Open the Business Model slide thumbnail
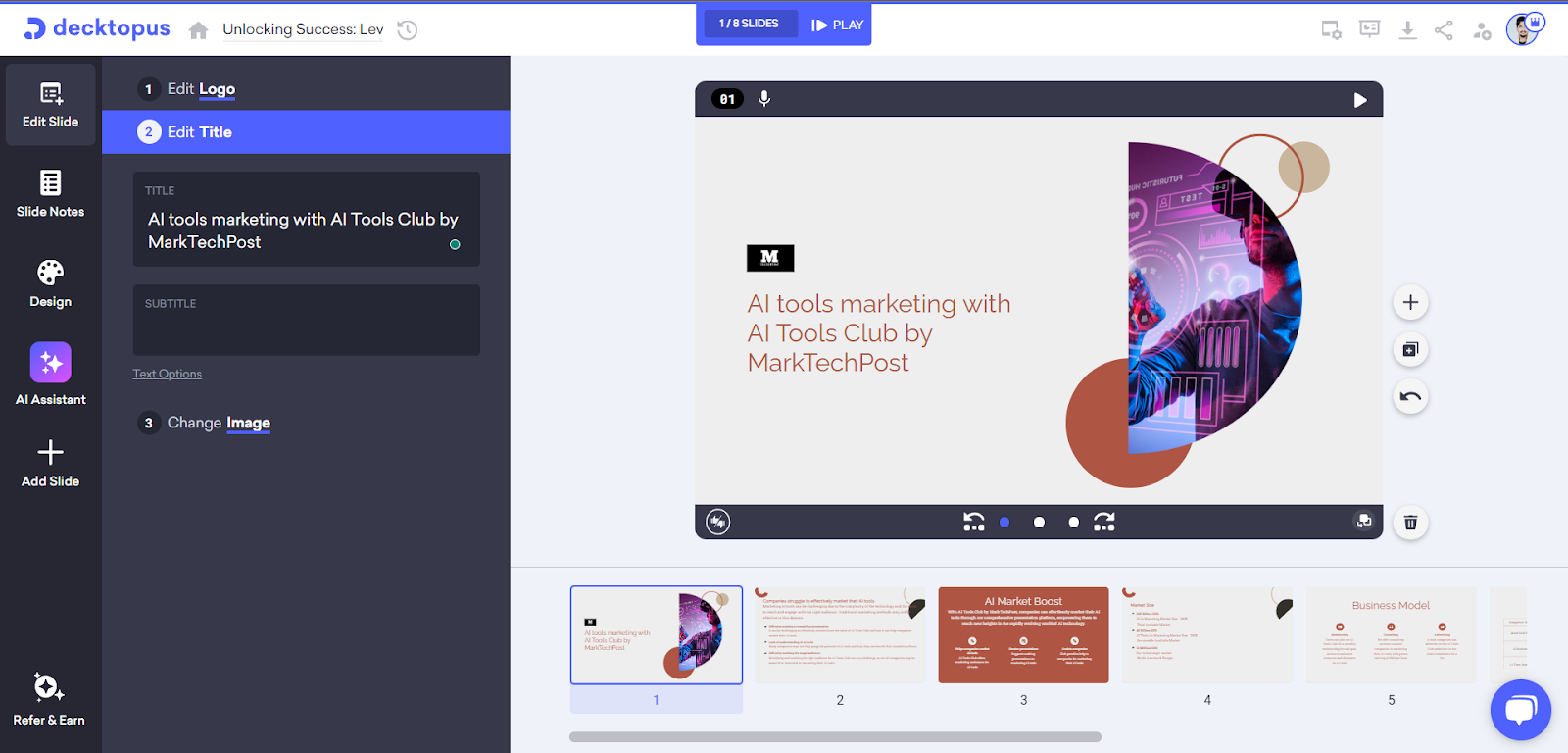This screenshot has height=753, width=1568. point(1392,635)
